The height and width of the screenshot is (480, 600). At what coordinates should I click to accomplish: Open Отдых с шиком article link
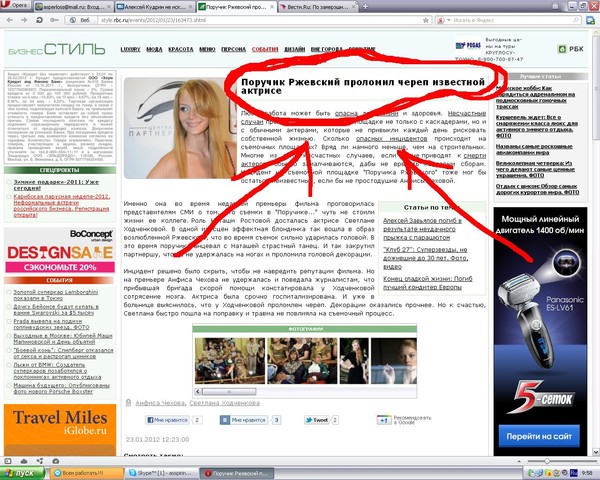[x=537, y=189]
